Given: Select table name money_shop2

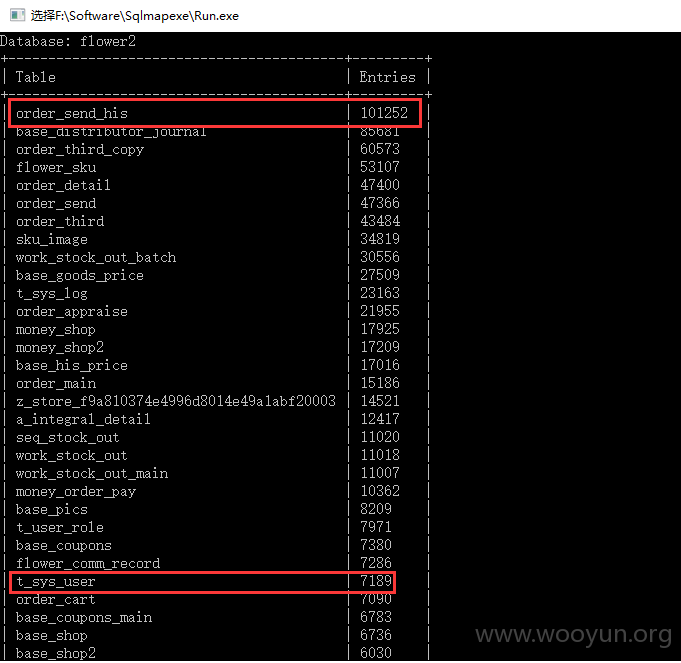Looking at the screenshot, I should [x=60, y=347].
